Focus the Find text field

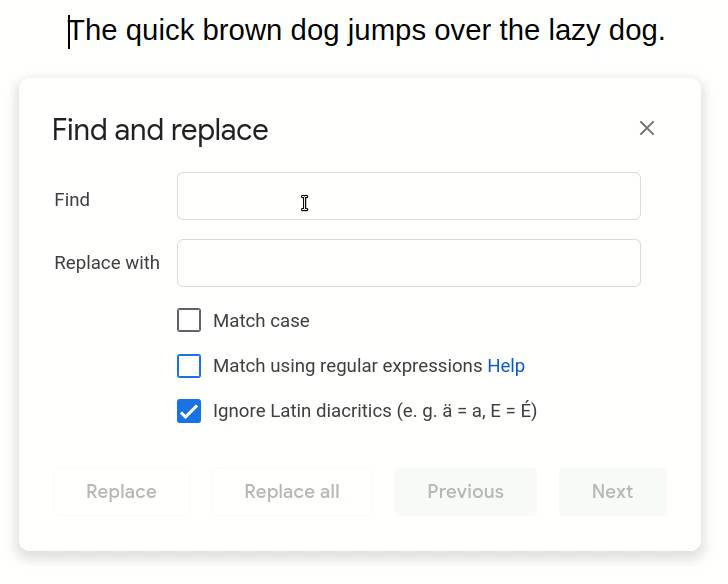(x=409, y=196)
